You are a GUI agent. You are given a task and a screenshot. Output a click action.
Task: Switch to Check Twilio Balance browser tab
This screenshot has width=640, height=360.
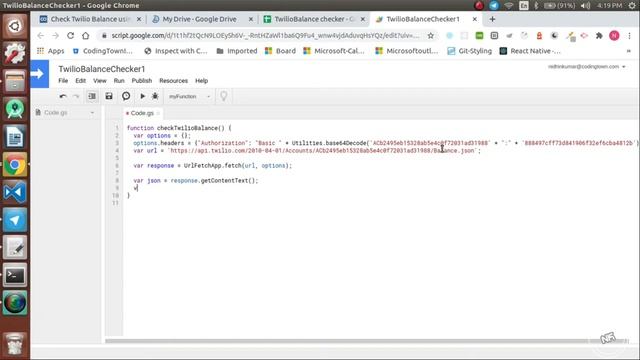pyautogui.click(x=89, y=19)
